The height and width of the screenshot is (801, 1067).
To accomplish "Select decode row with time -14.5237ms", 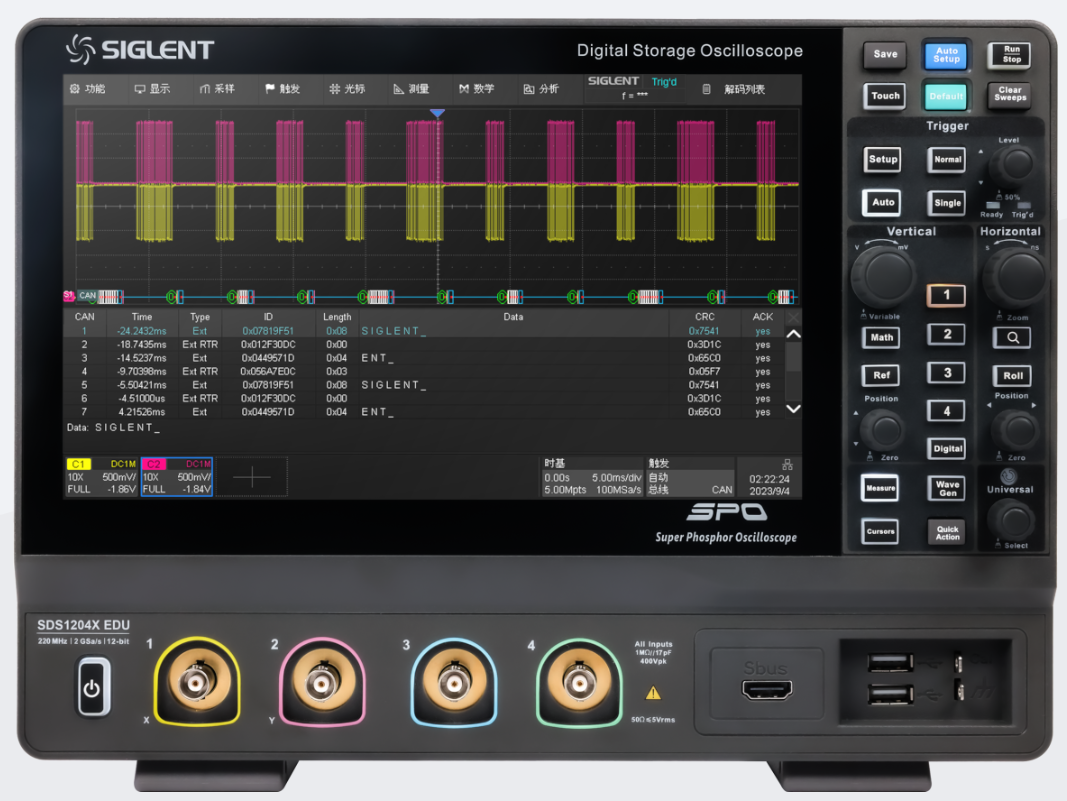I will tap(425, 358).
